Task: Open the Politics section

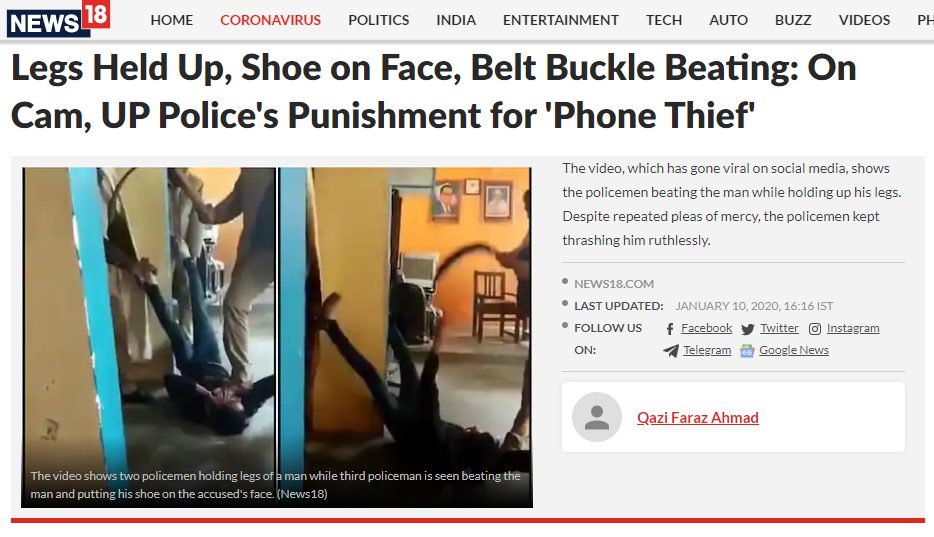Action: [x=378, y=20]
